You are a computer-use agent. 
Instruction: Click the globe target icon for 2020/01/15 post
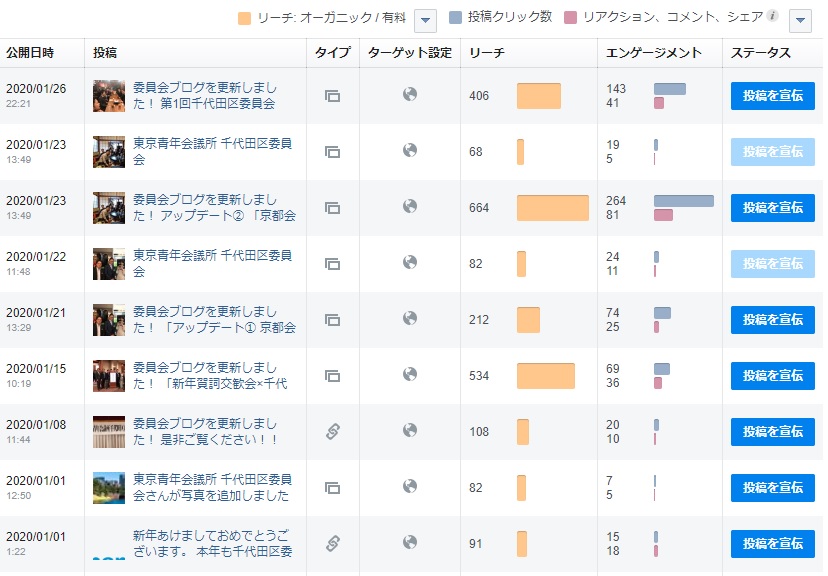410,375
